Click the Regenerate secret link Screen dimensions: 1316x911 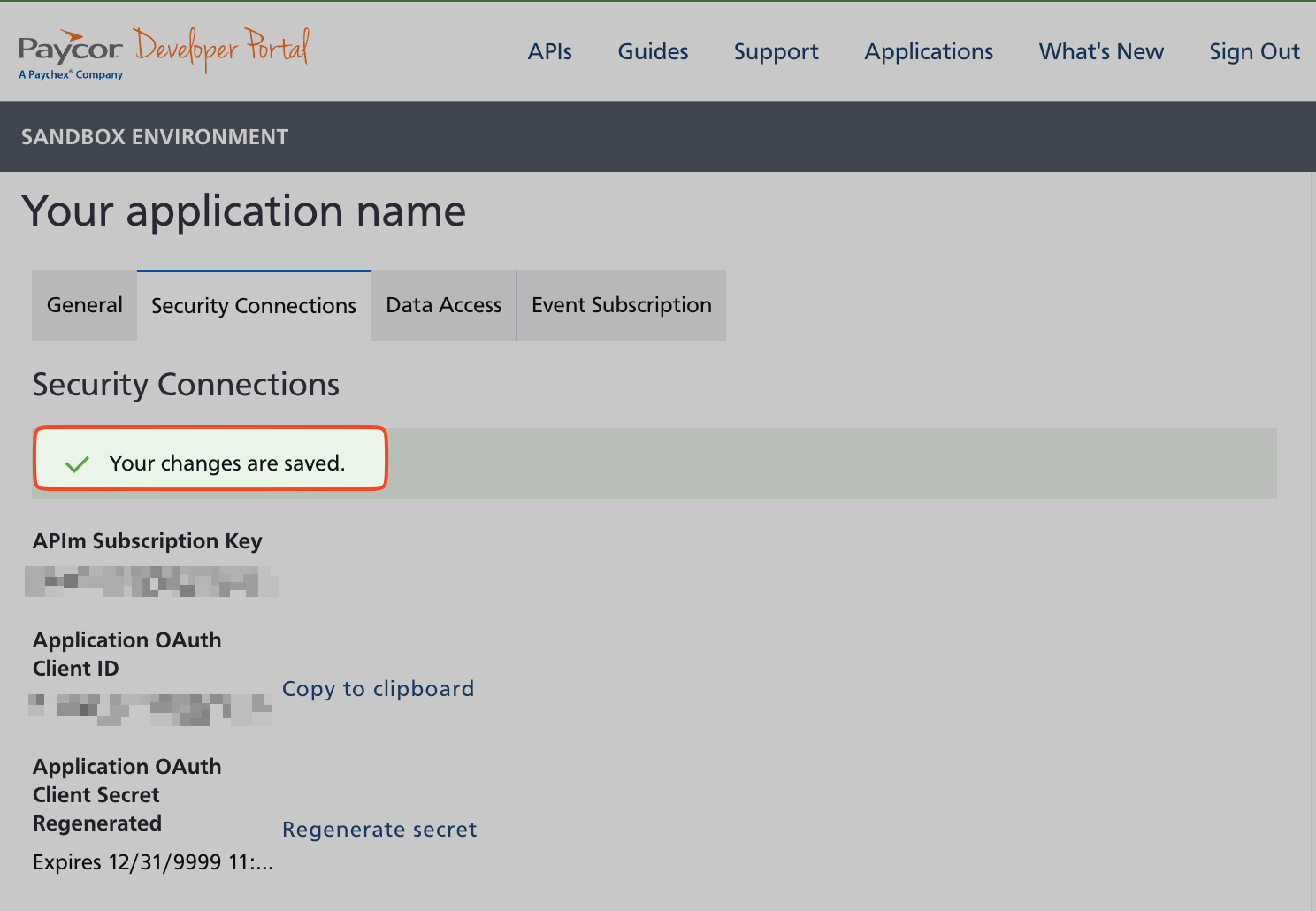click(379, 830)
